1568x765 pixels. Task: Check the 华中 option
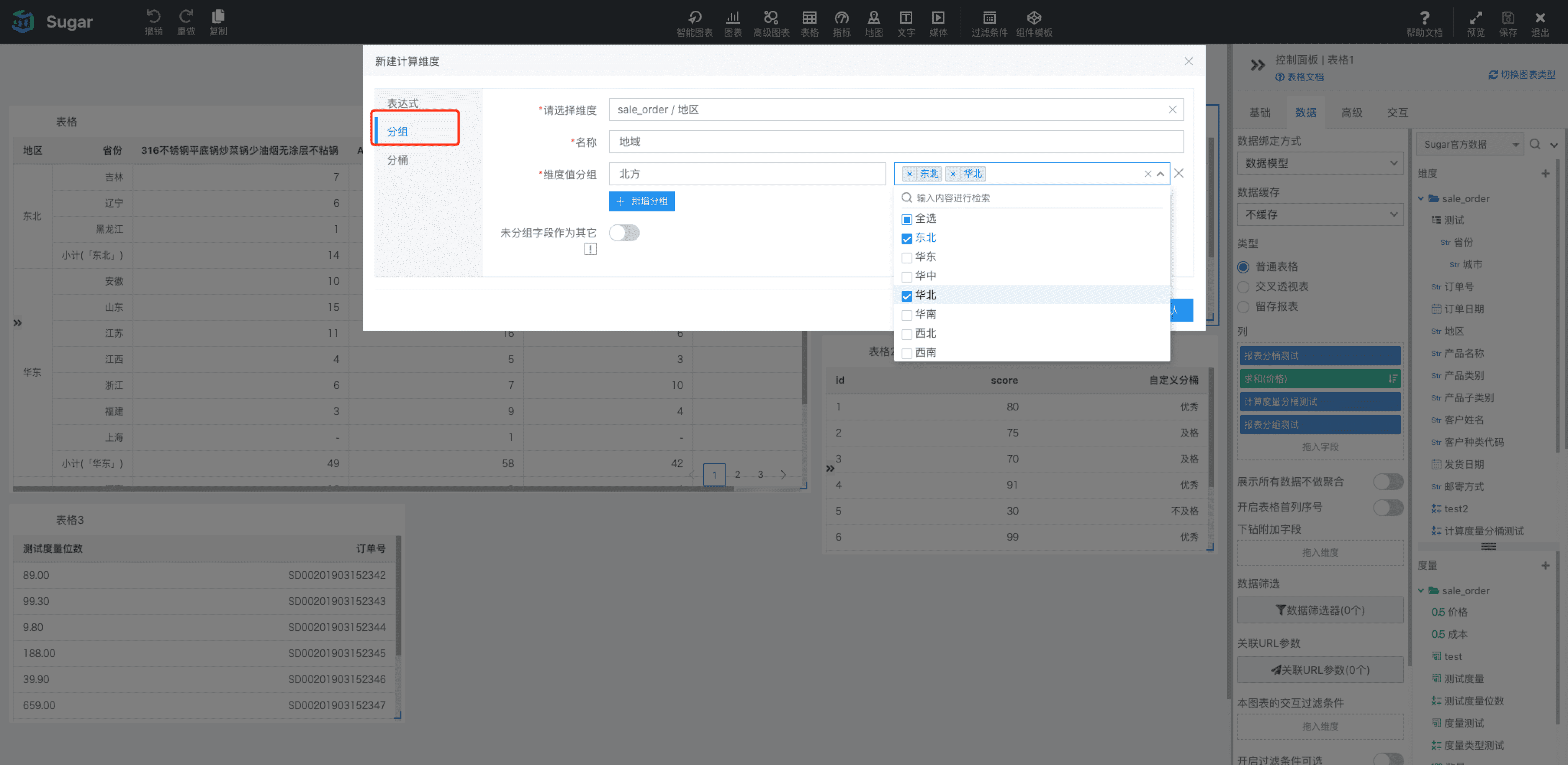click(x=907, y=277)
